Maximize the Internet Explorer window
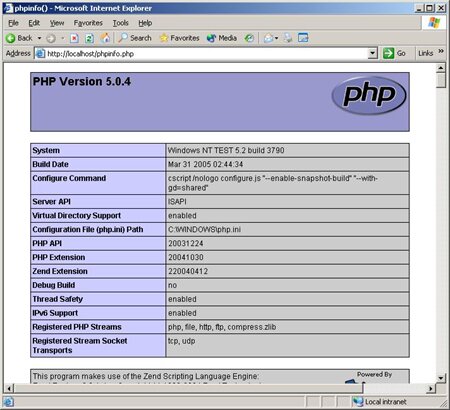Image resolution: width=450 pixels, height=410 pixels. pyautogui.click(x=430, y=8)
